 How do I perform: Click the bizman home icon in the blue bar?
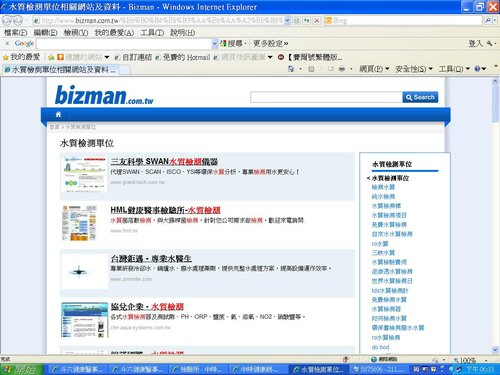point(58,114)
